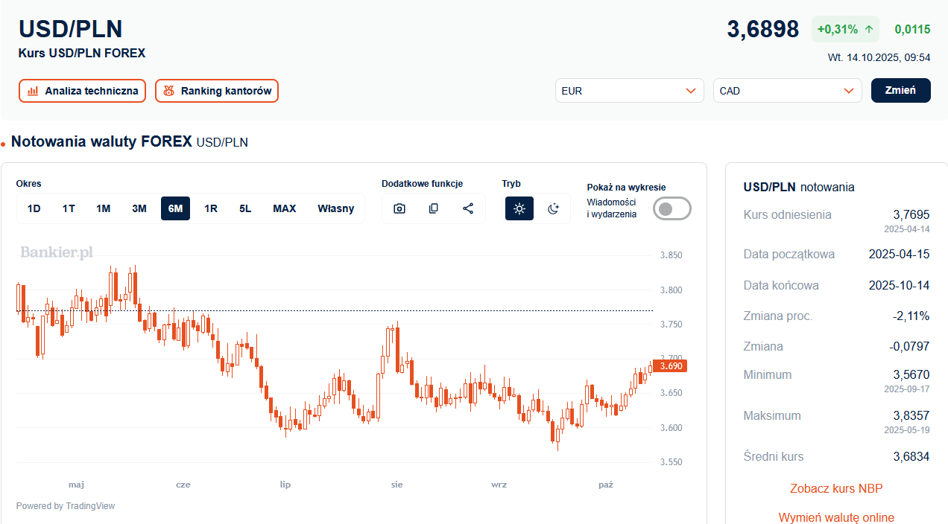
Task: Take a chart snapshot with camera icon
Action: click(399, 209)
